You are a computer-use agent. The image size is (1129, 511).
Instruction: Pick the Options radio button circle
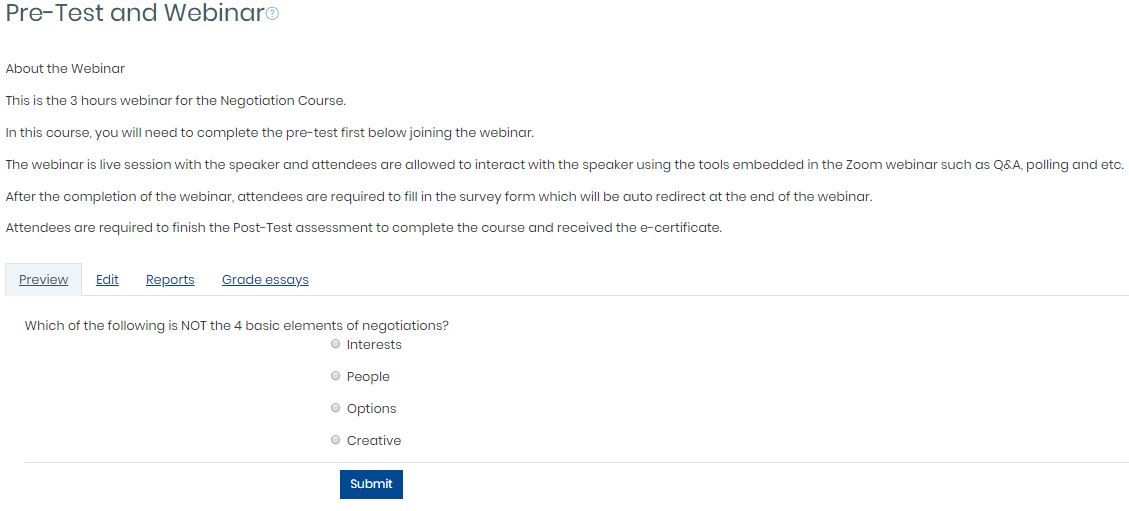click(335, 407)
